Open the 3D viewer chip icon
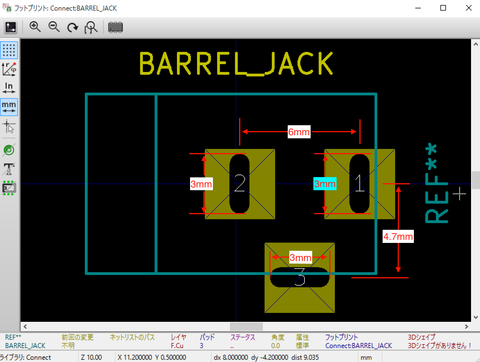 (x=115, y=27)
